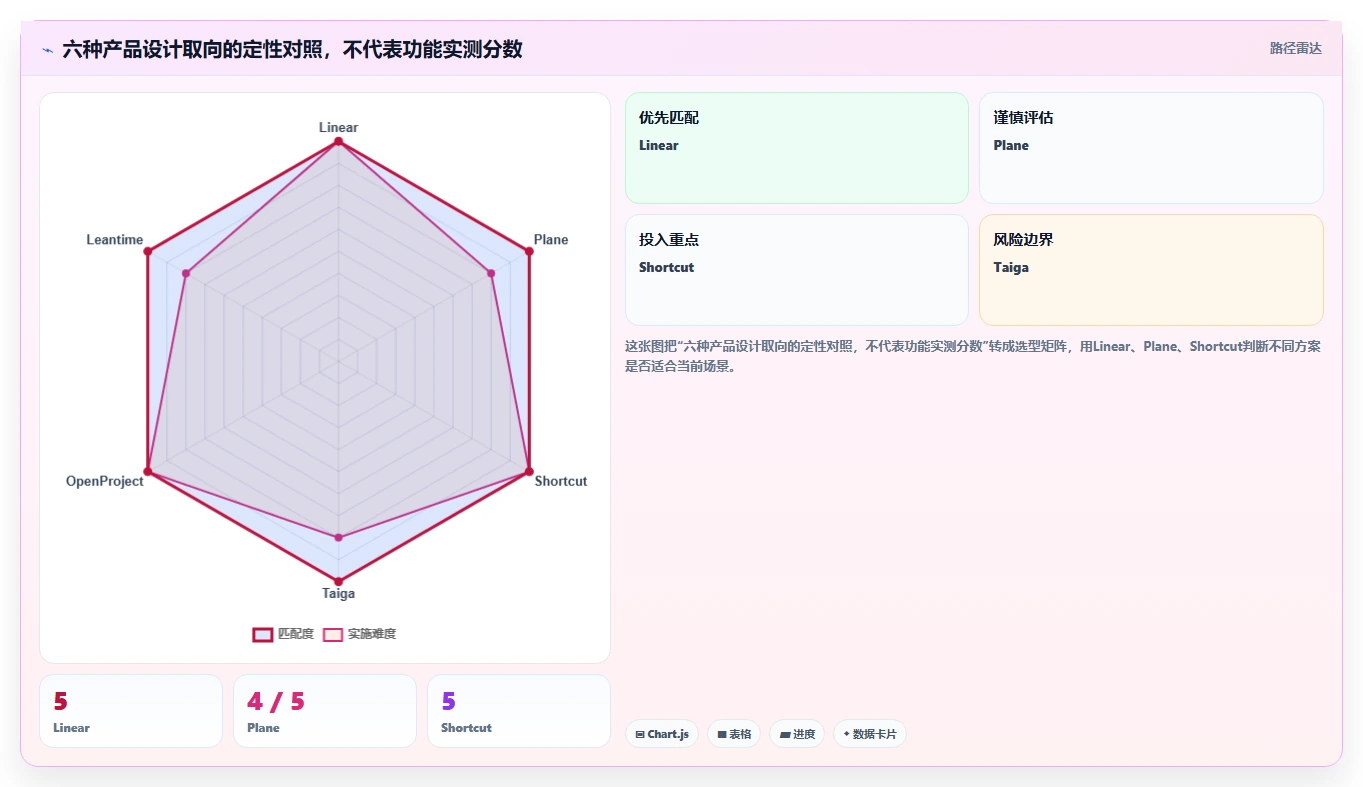The height and width of the screenshot is (787, 1363).
Task: Open the 优先匹配 Linear card
Action: click(797, 148)
